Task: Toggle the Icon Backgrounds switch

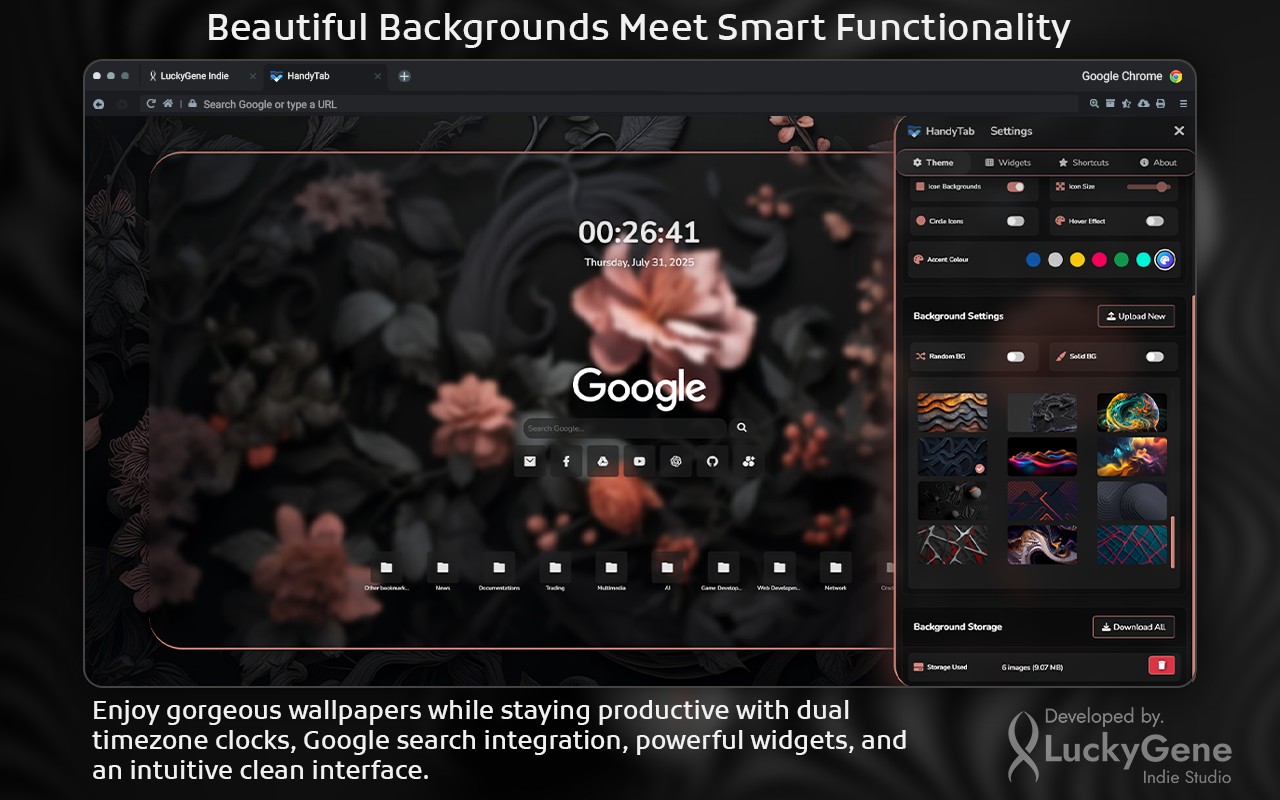Action: pos(1015,187)
